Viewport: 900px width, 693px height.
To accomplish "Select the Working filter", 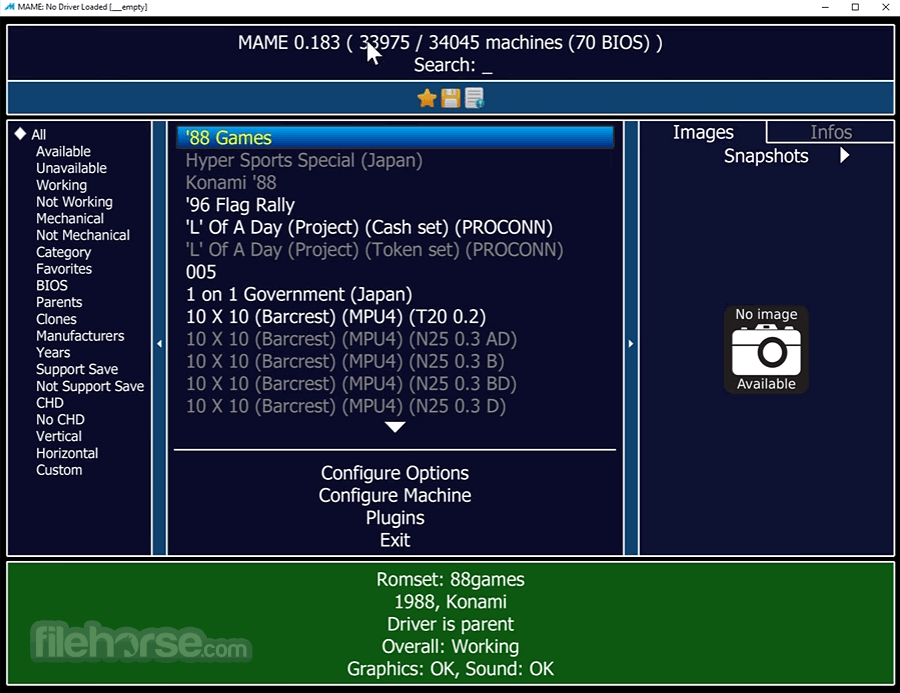I will coord(61,185).
